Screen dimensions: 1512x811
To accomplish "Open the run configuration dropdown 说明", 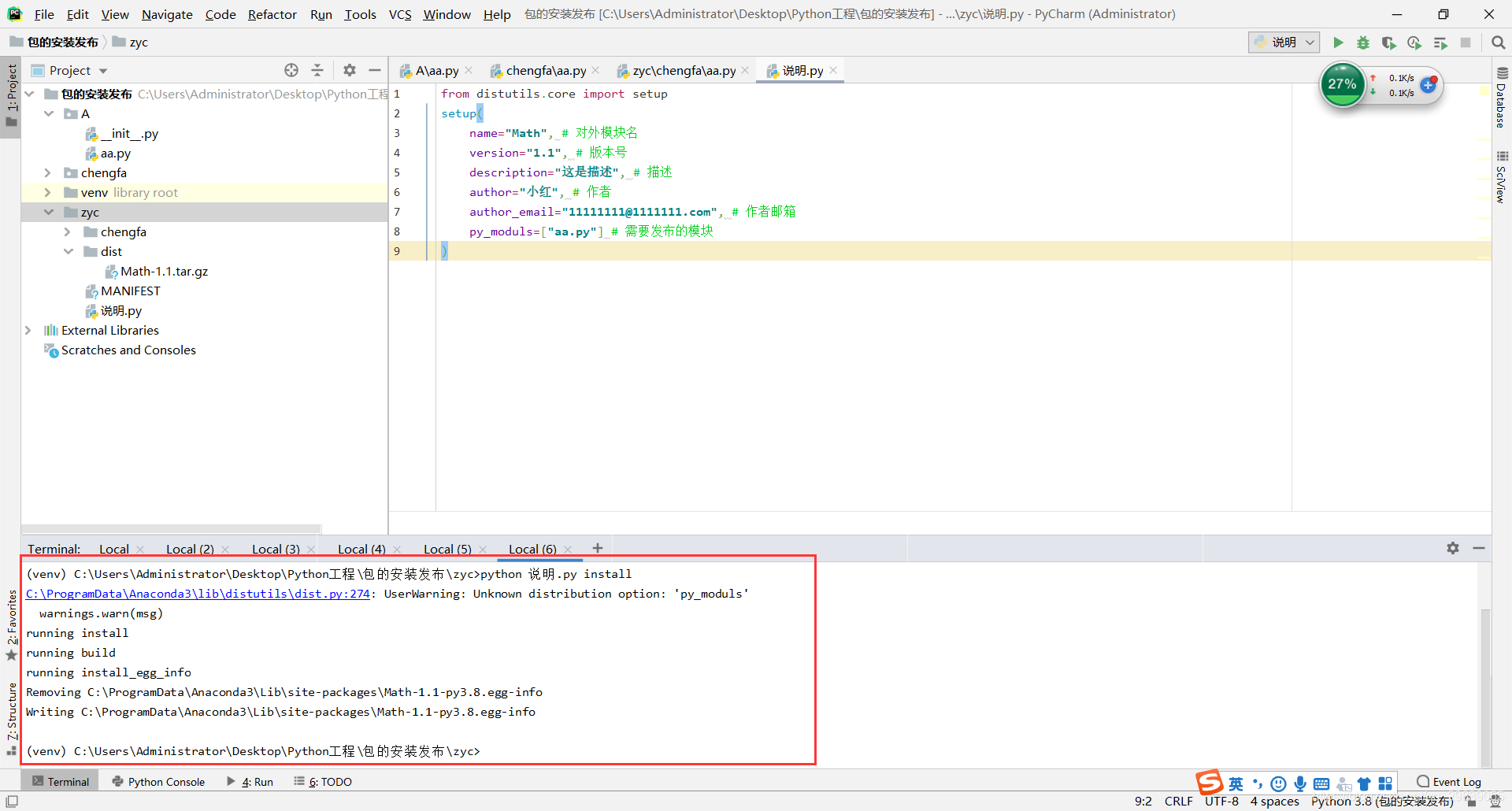I will (1284, 43).
